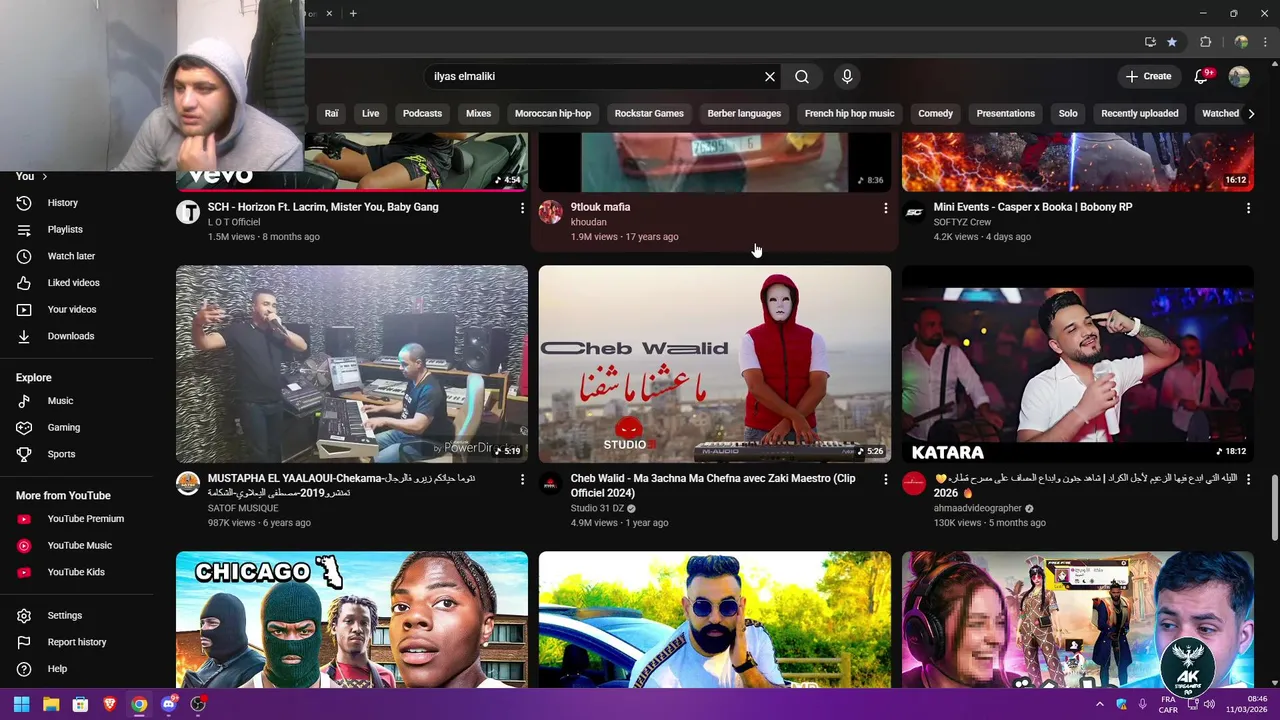Image resolution: width=1280 pixels, height=720 pixels.
Task: Select the Rai filter chip
Action: (x=331, y=113)
